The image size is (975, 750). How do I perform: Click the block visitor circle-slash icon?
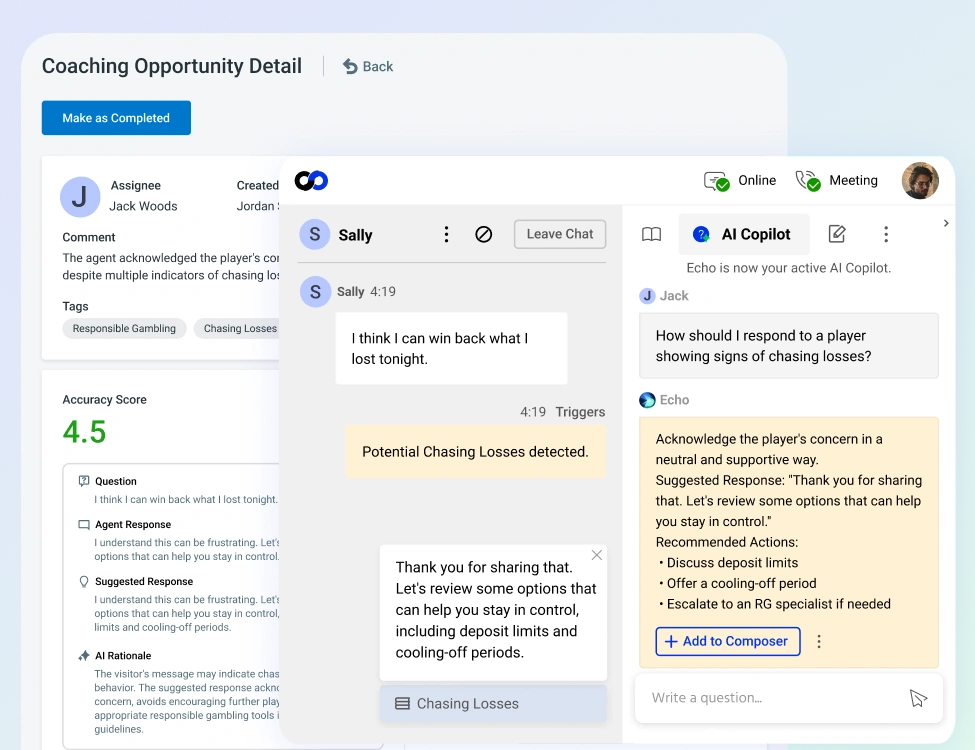483,234
